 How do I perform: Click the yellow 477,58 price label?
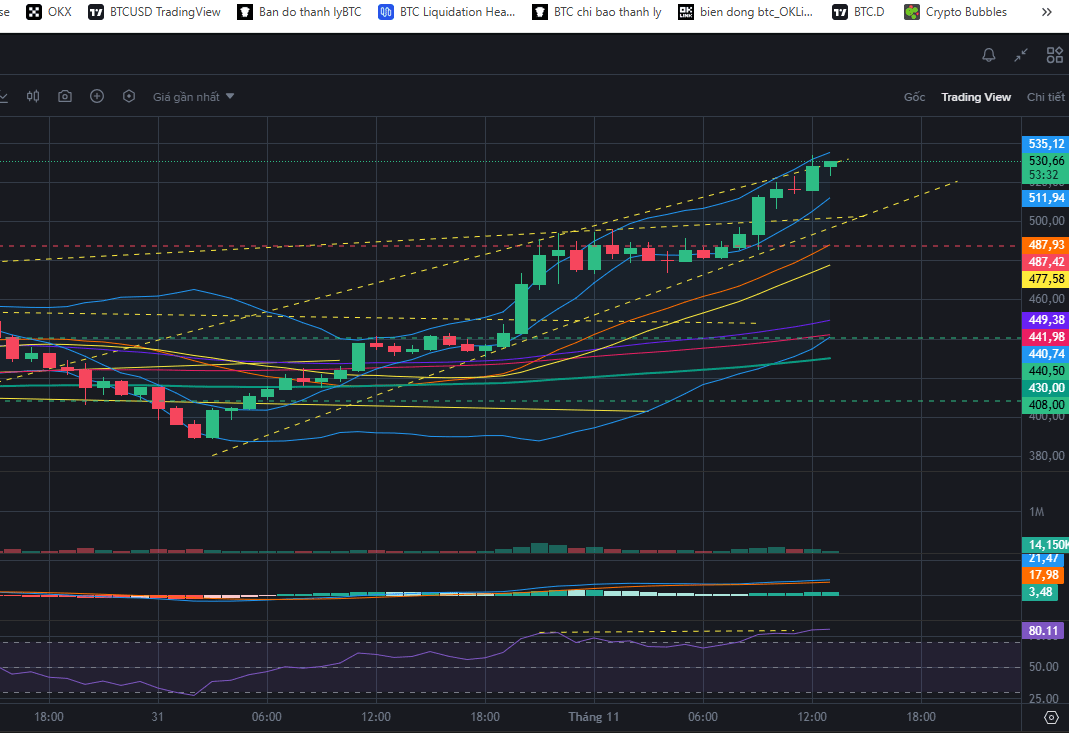(1046, 279)
